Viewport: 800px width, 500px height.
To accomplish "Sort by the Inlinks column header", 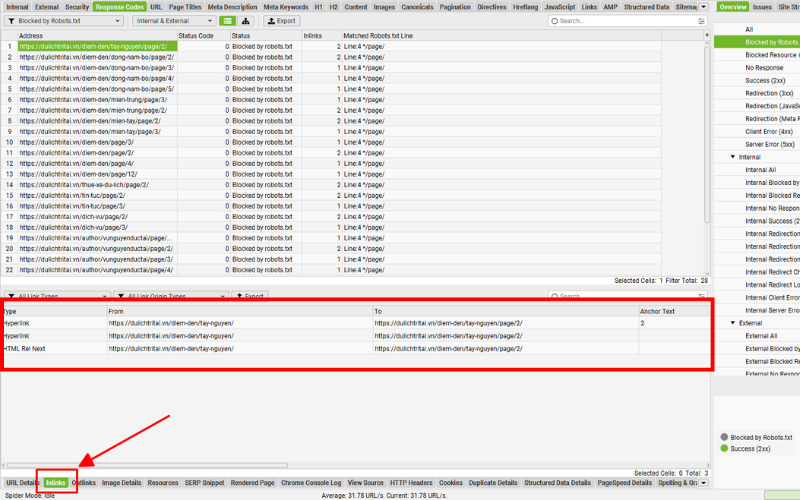I will 322,36.
